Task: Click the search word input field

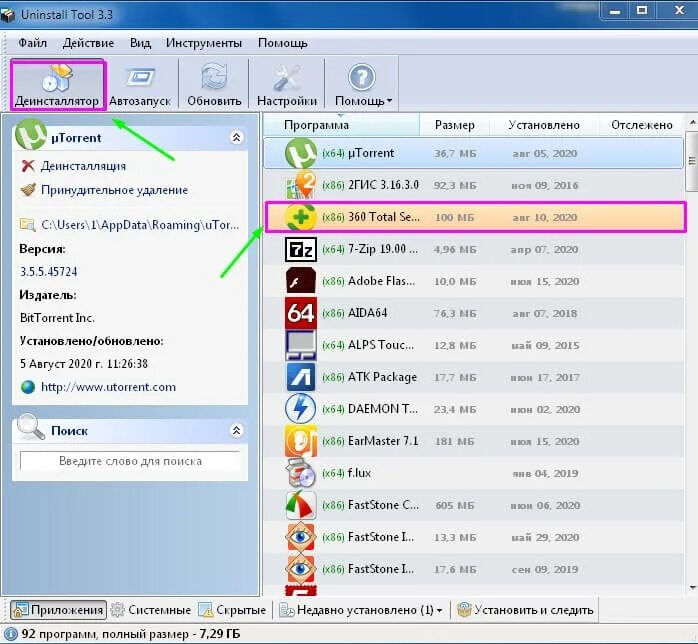Action: [130, 461]
